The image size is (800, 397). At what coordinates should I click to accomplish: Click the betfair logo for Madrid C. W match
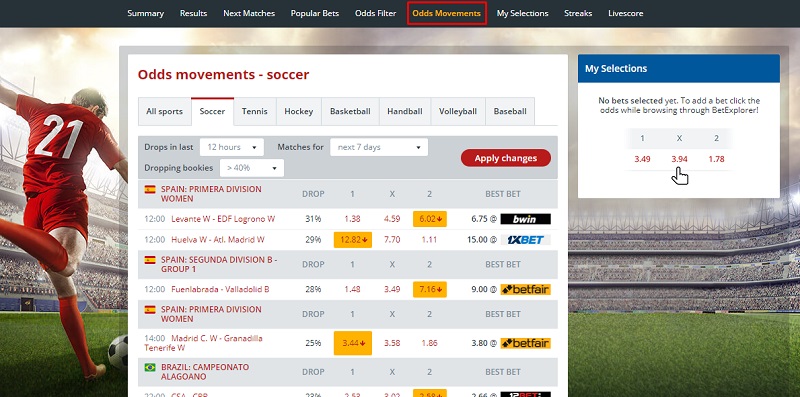click(x=526, y=343)
